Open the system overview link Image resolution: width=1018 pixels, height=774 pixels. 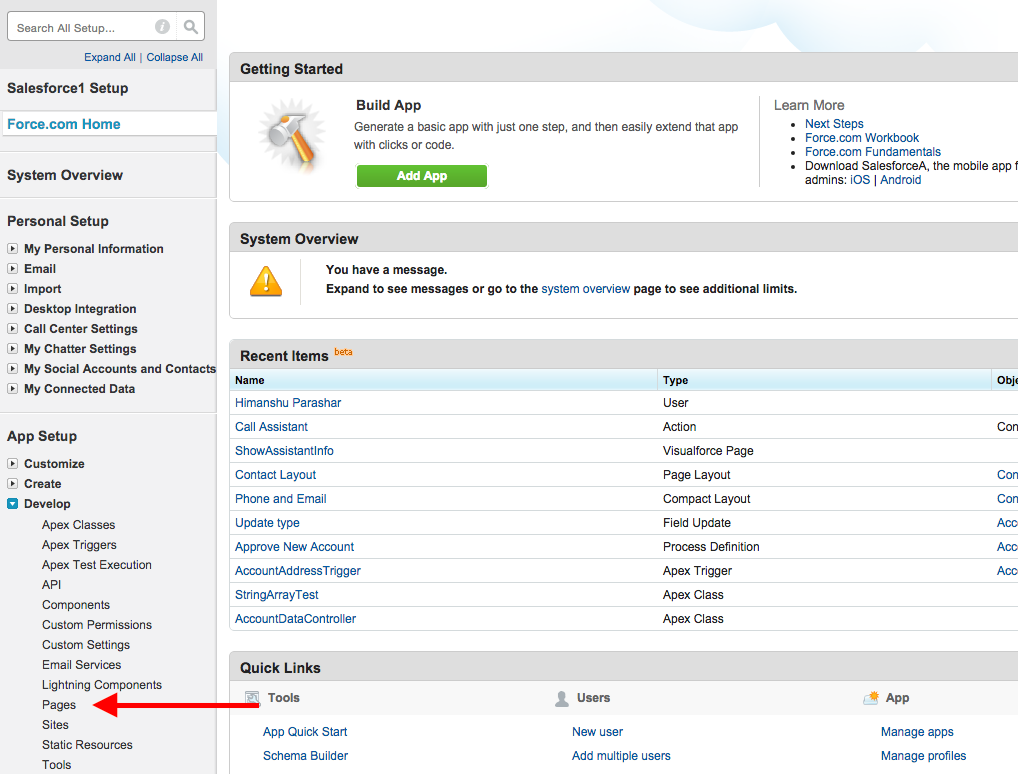pyautogui.click(x=586, y=289)
